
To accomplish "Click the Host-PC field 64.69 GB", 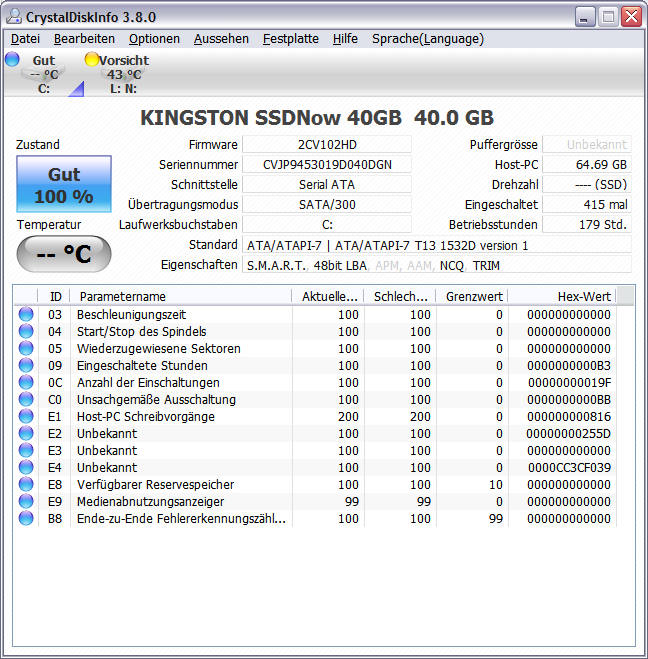I will [587, 164].
